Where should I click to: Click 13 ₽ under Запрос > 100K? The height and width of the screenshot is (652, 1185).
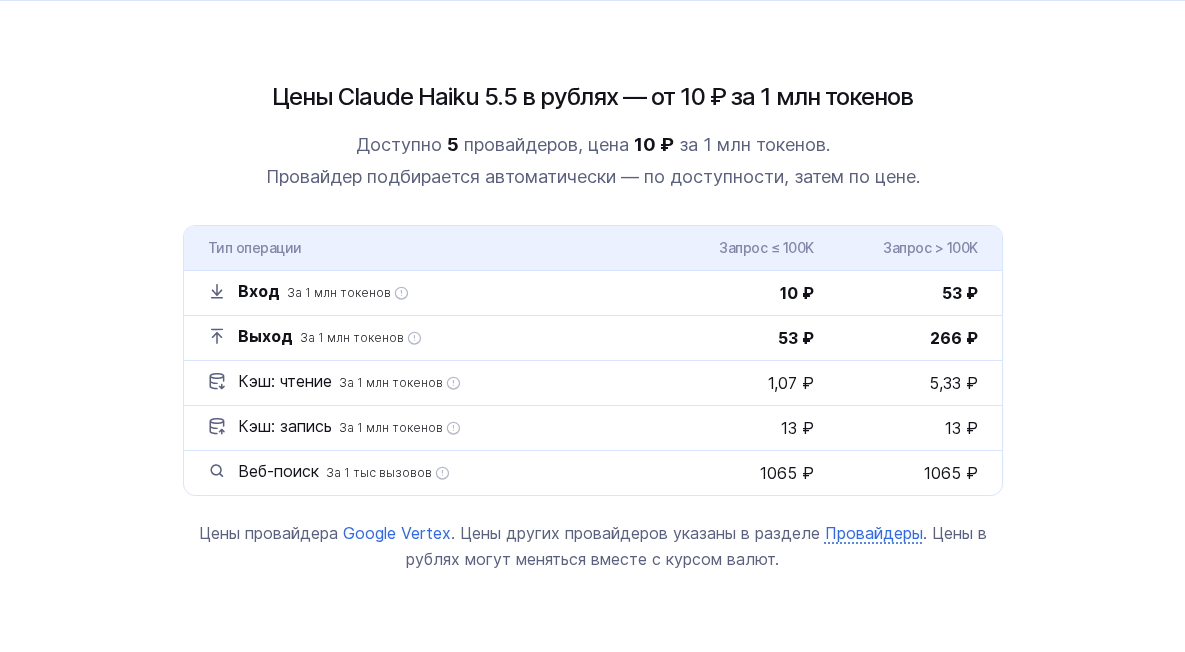click(961, 428)
